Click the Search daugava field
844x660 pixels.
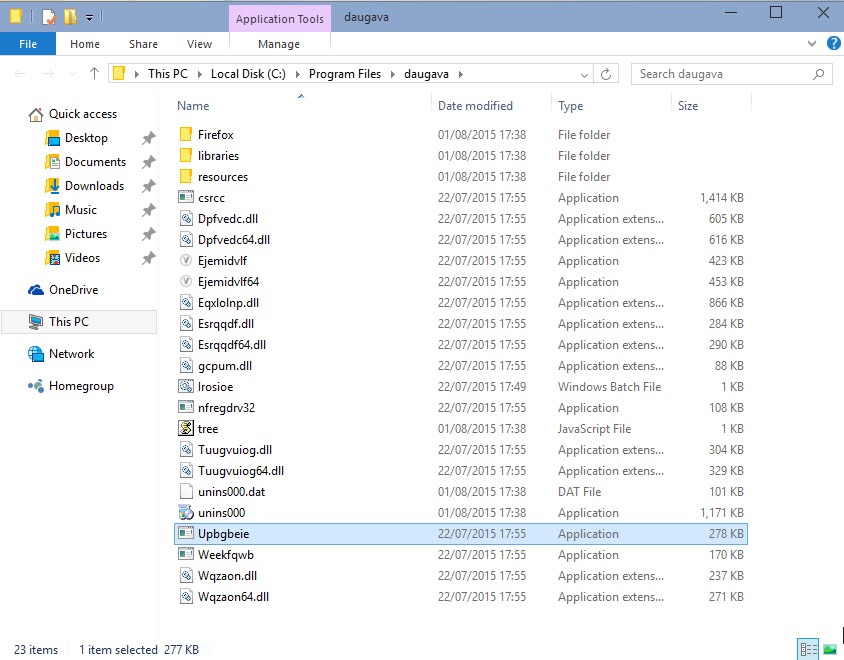724,74
